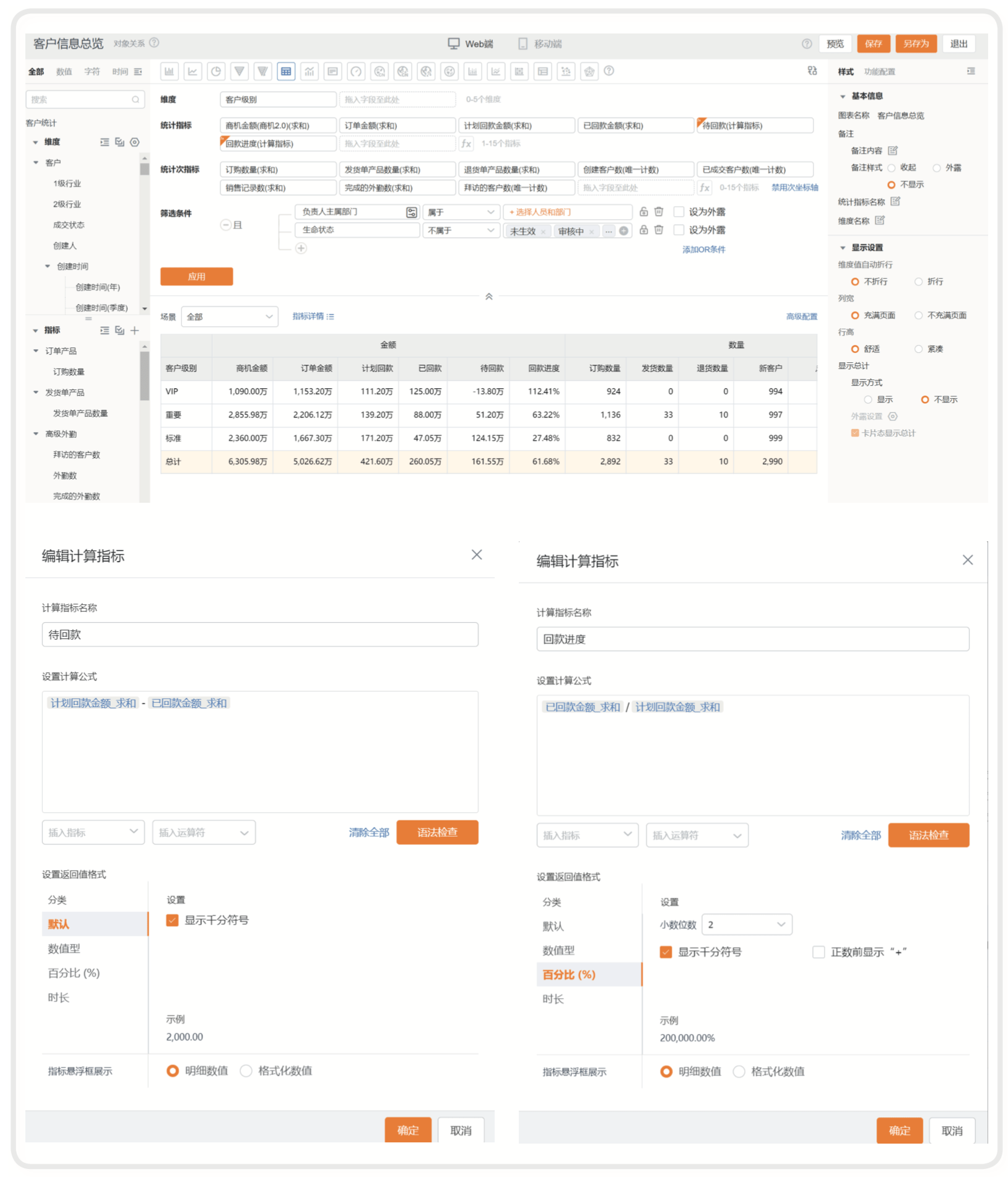Open help icon beside 对象关系
The height and width of the screenshot is (1177, 1008).
pyautogui.click(x=155, y=43)
